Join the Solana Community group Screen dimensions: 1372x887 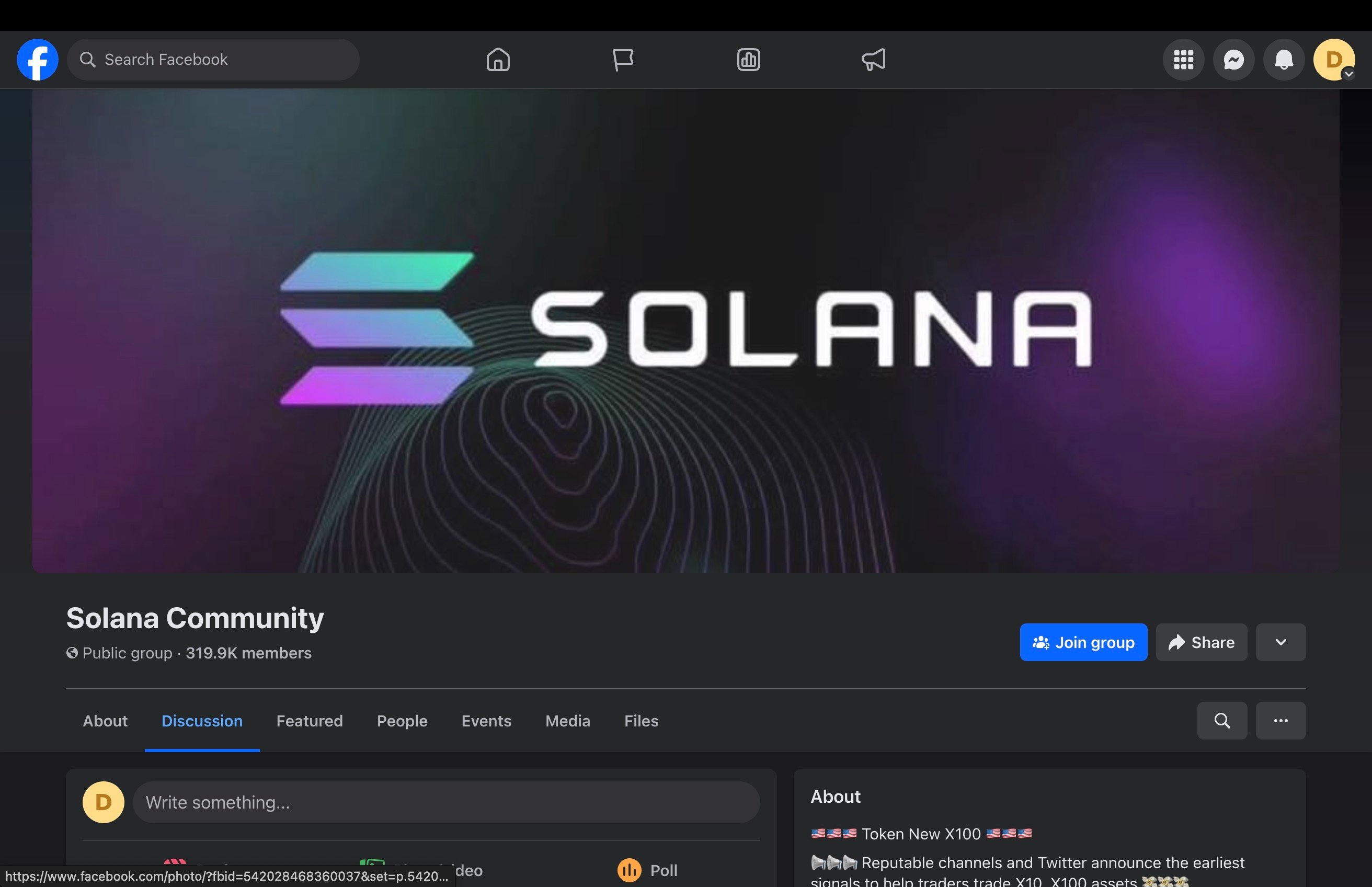[1083, 642]
